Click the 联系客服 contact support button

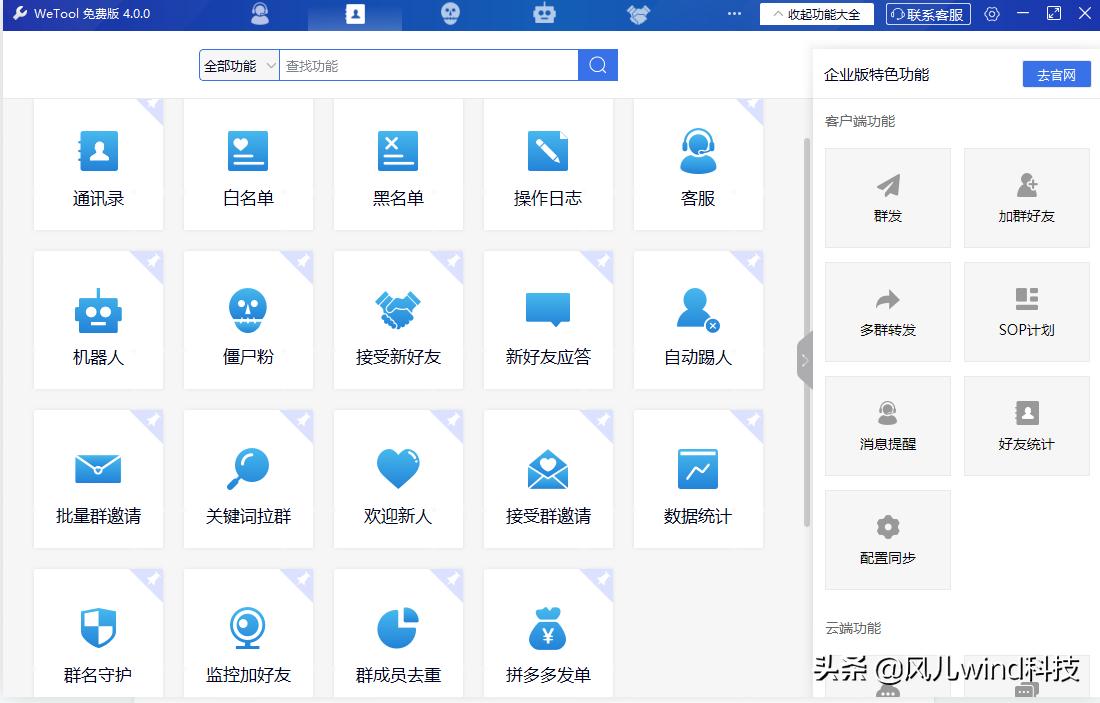click(x=928, y=14)
